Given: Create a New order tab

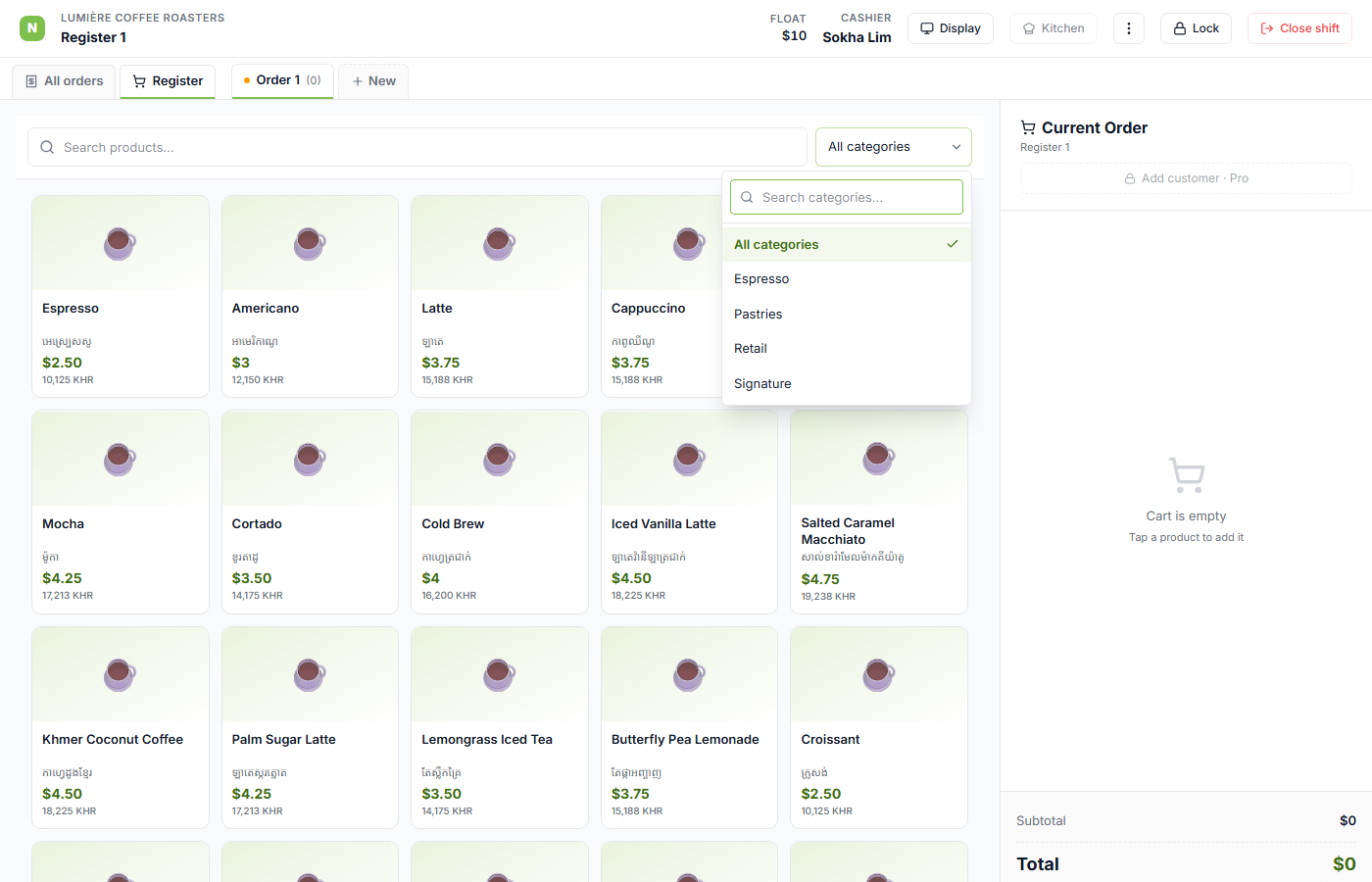Looking at the screenshot, I should point(373,81).
